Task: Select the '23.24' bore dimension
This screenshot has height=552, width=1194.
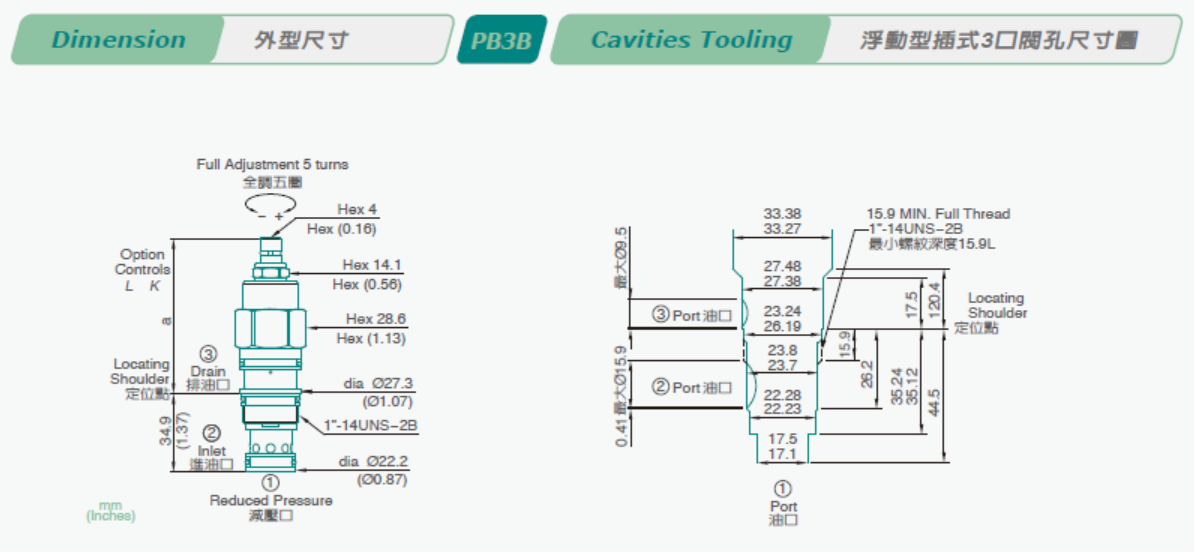Action: (782, 311)
